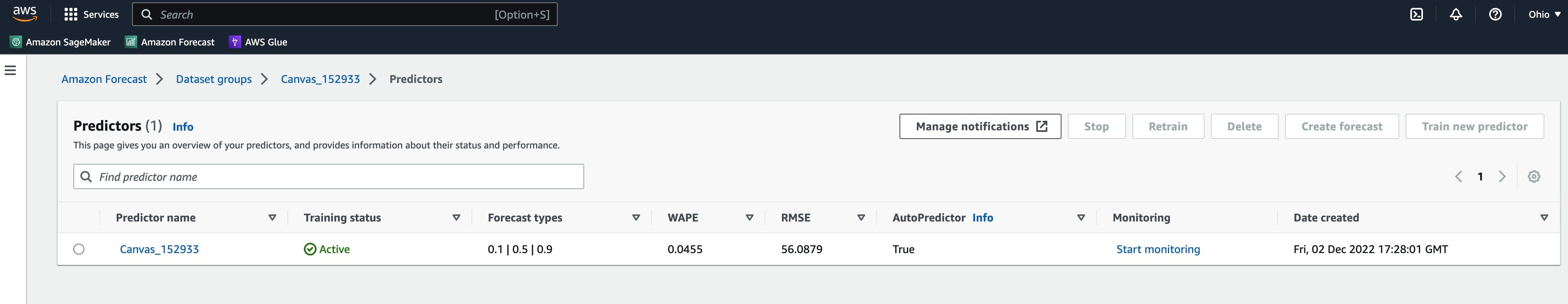This screenshot has width=1568, height=304.
Task: Select the WAPE value 0.0455
Action: coord(685,249)
